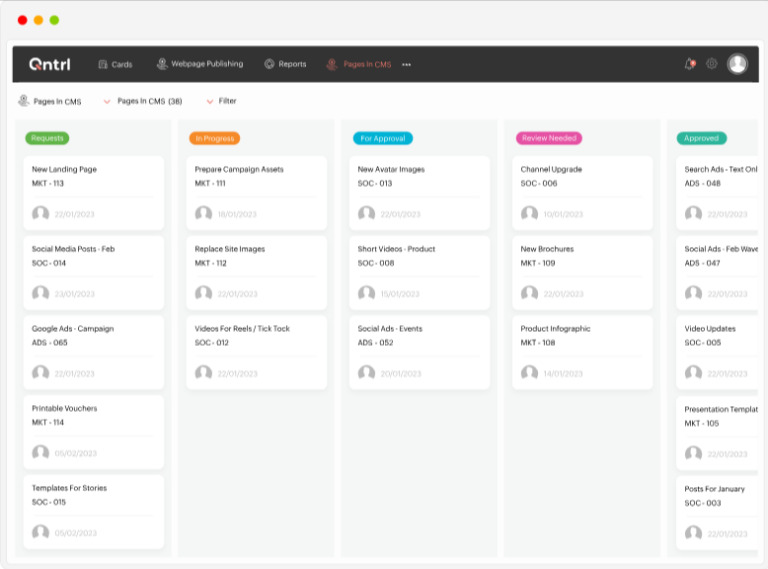The width and height of the screenshot is (768, 569).
Task: Open the Video Updates card
Action: 717,353
